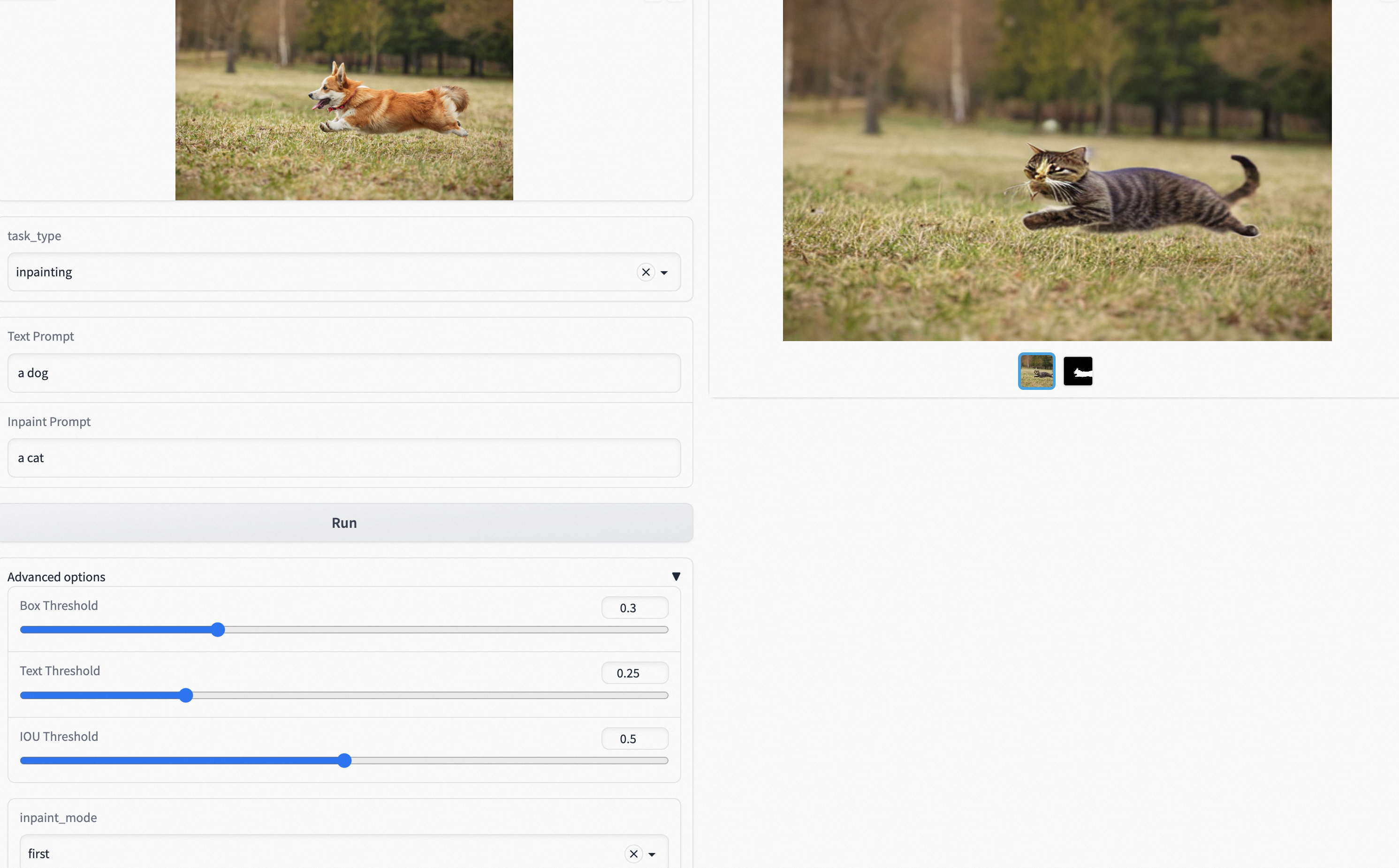This screenshot has height=868, width=1399.
Task: Click the Text Threshold slider handle
Action: [x=185, y=695]
